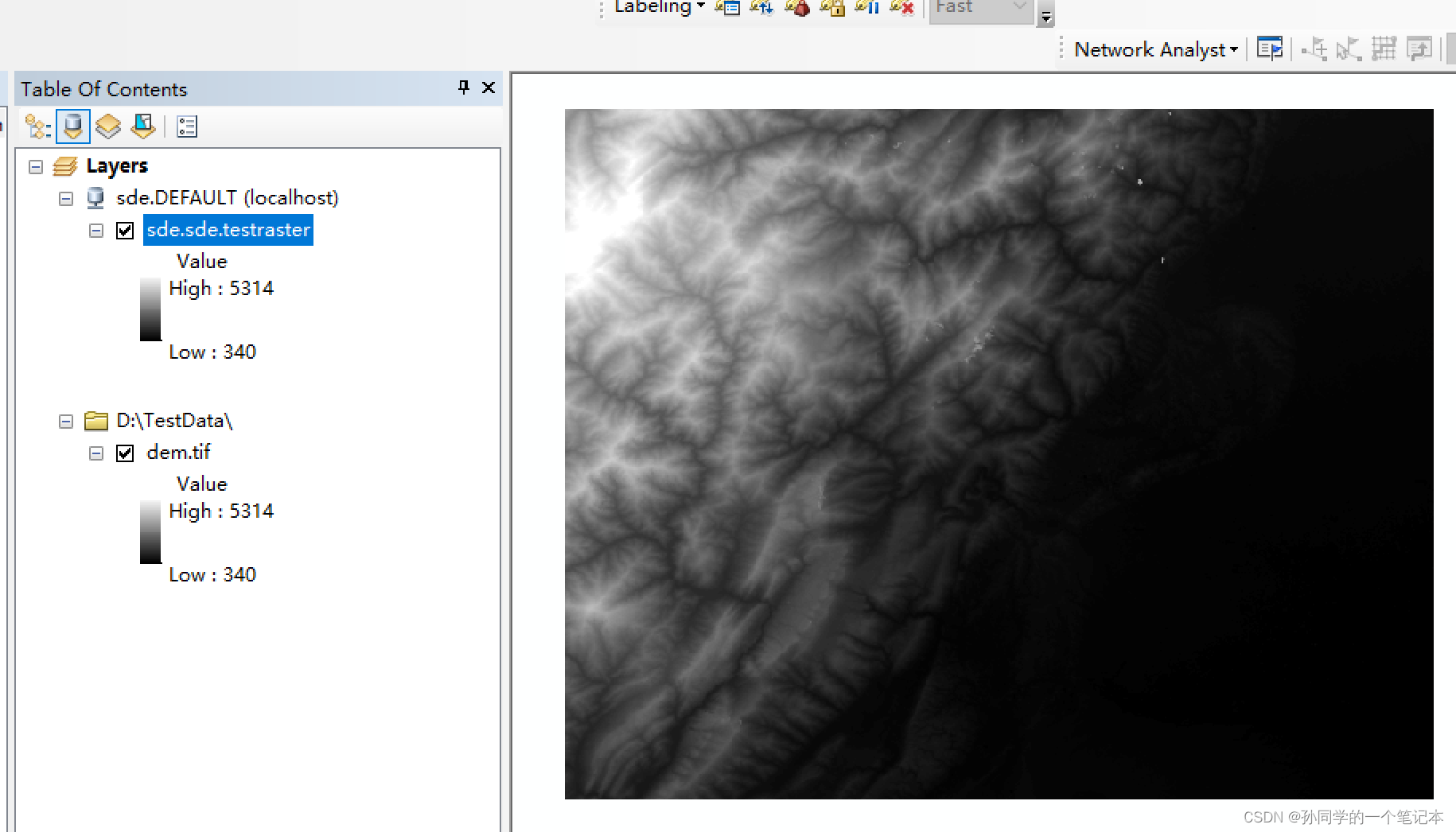Click the DEM raster in map view
Screen dimensions: 1456x832
tap(999, 453)
